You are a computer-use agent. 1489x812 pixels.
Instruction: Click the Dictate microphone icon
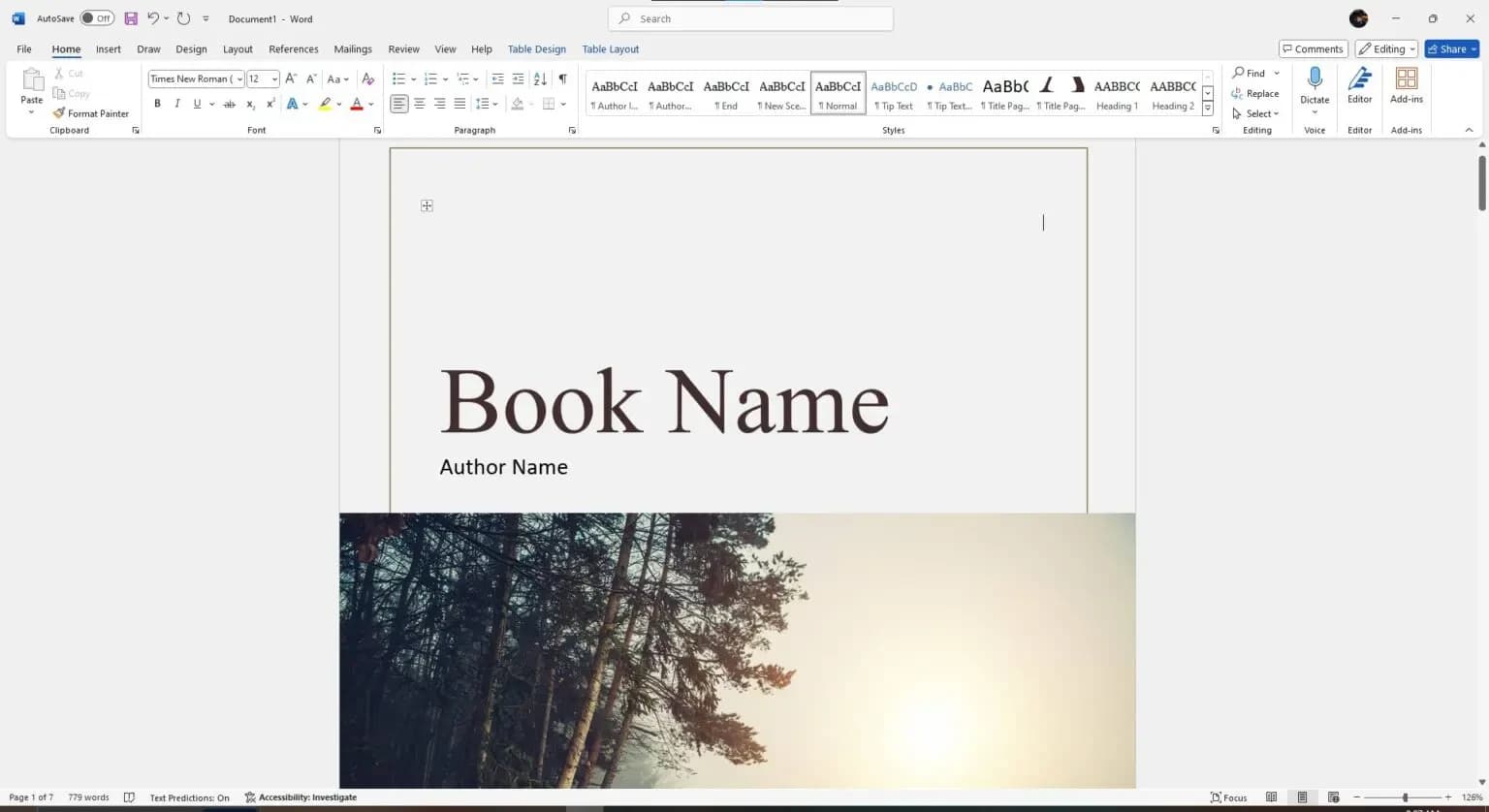[1315, 79]
